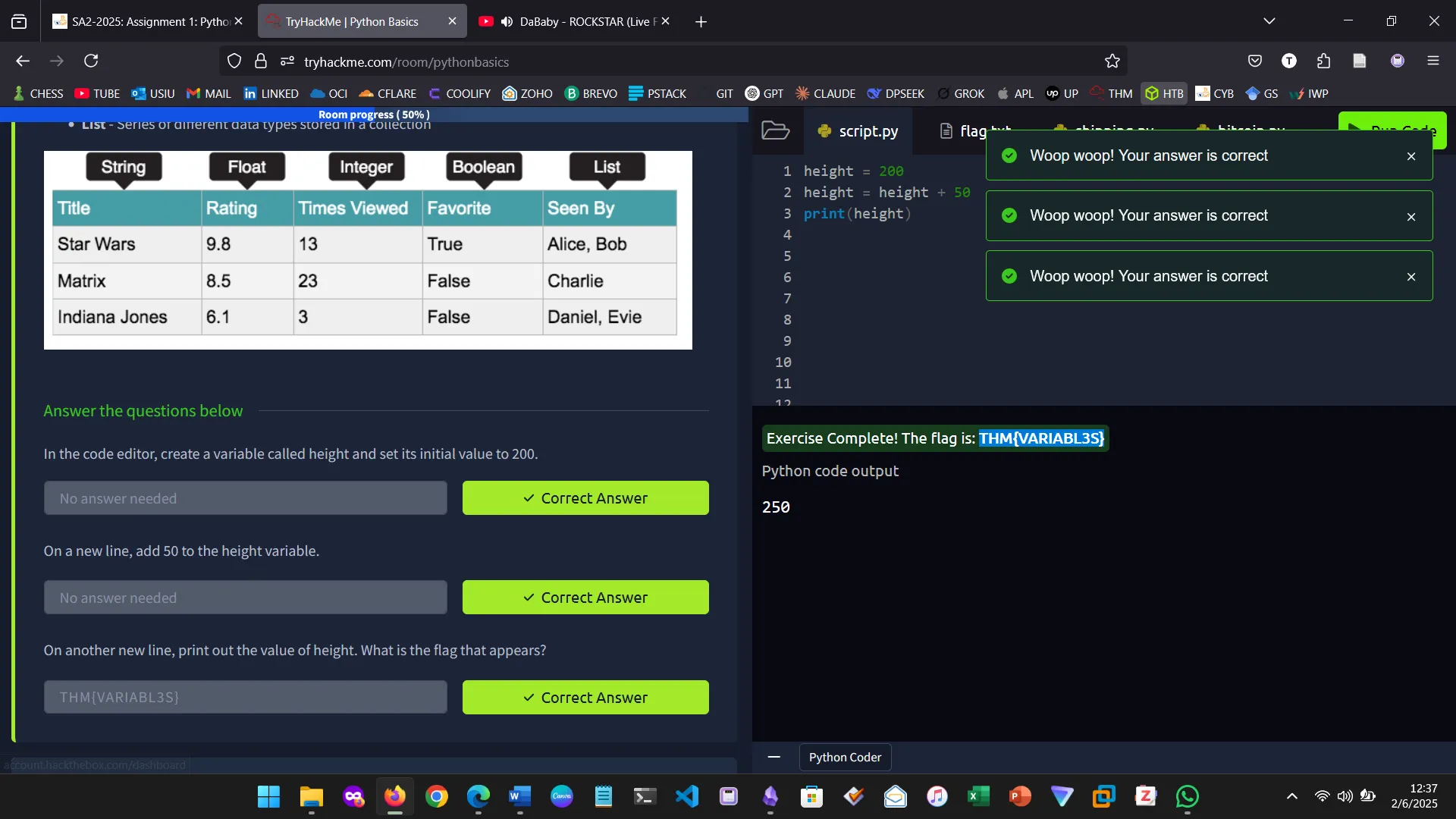1456x819 pixels.
Task: Open the HTB bookmark
Action: pyautogui.click(x=1164, y=93)
